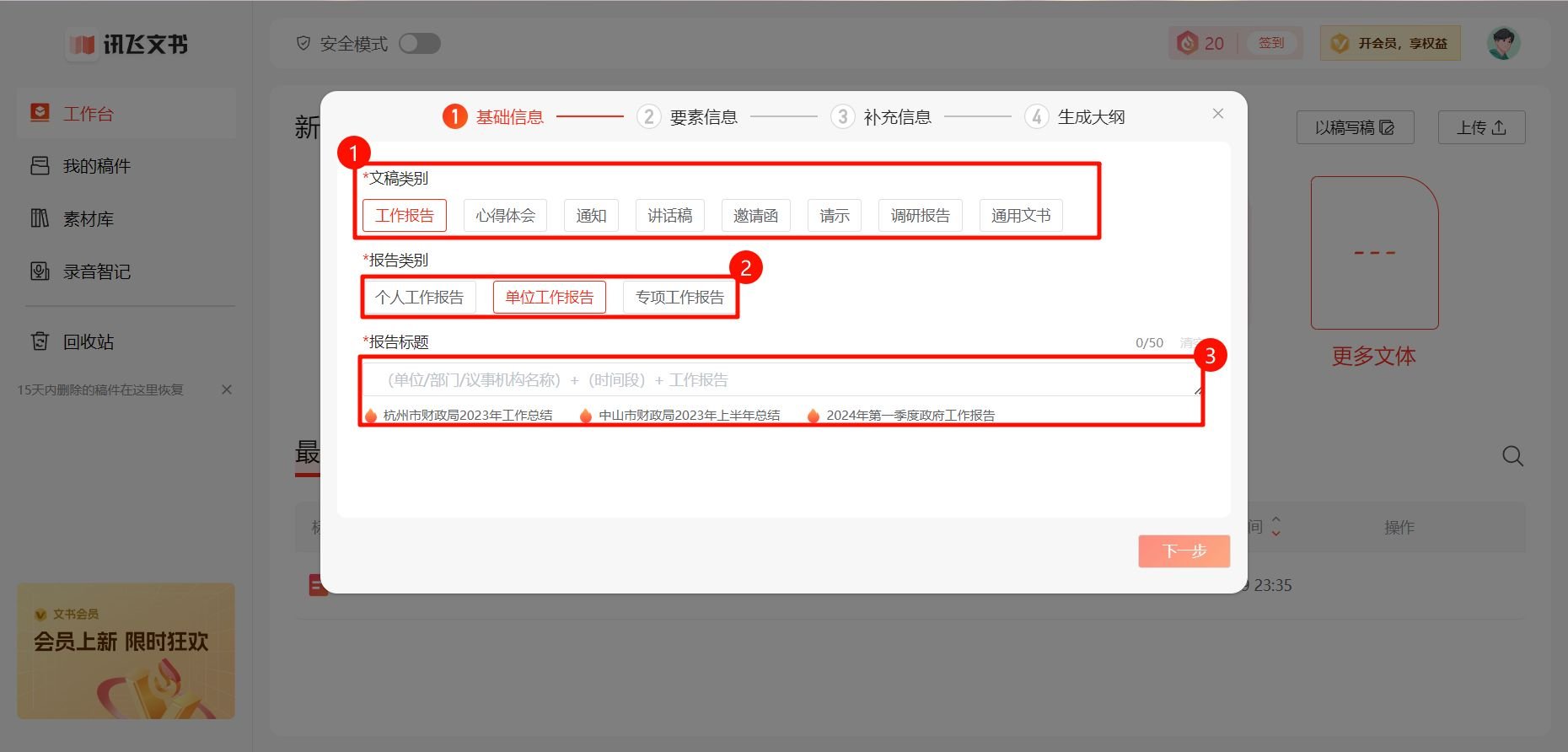Choose 心得体会 document category
Image resolution: width=1568 pixels, height=752 pixels.
[x=505, y=216]
